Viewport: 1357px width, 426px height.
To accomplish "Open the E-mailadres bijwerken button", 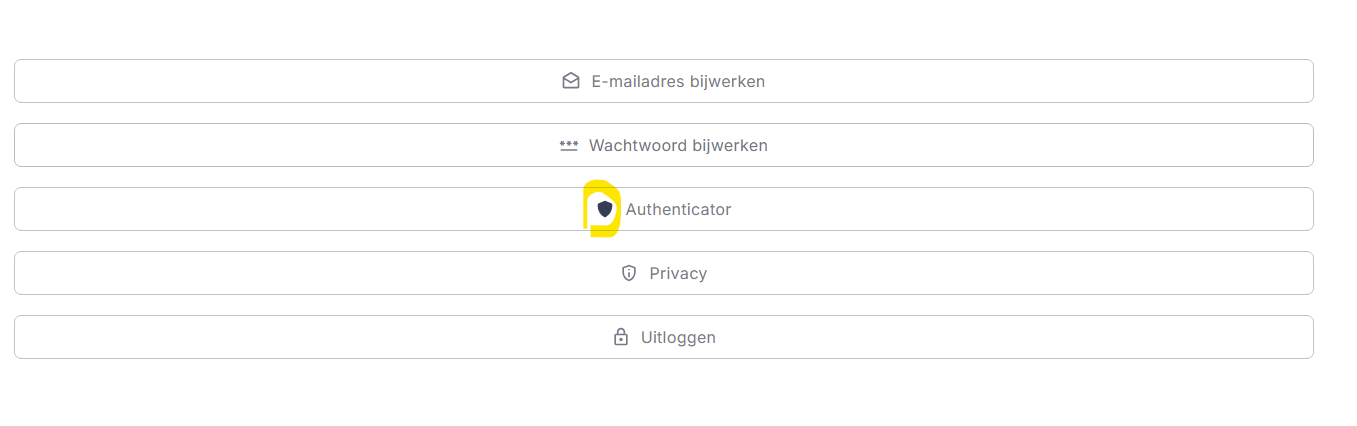I will (x=663, y=81).
